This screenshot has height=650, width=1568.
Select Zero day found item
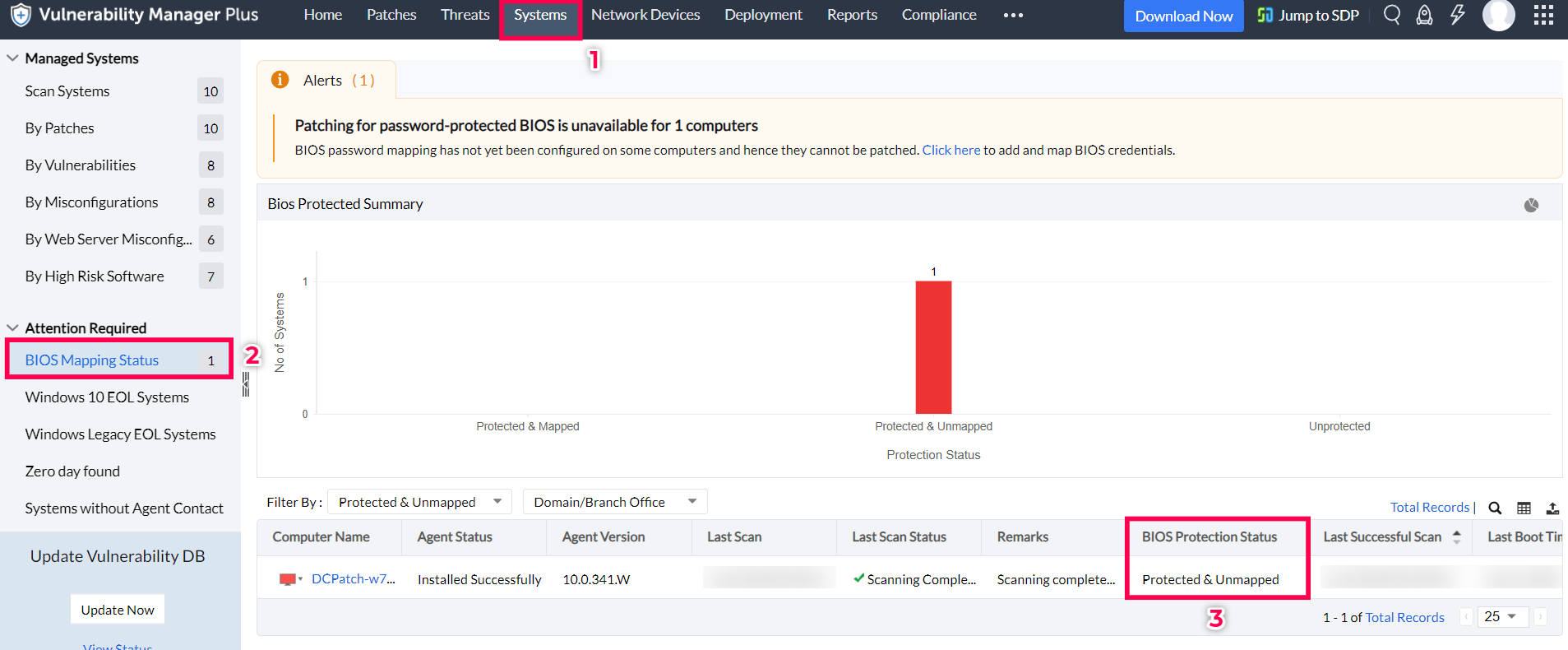pyautogui.click(x=72, y=471)
